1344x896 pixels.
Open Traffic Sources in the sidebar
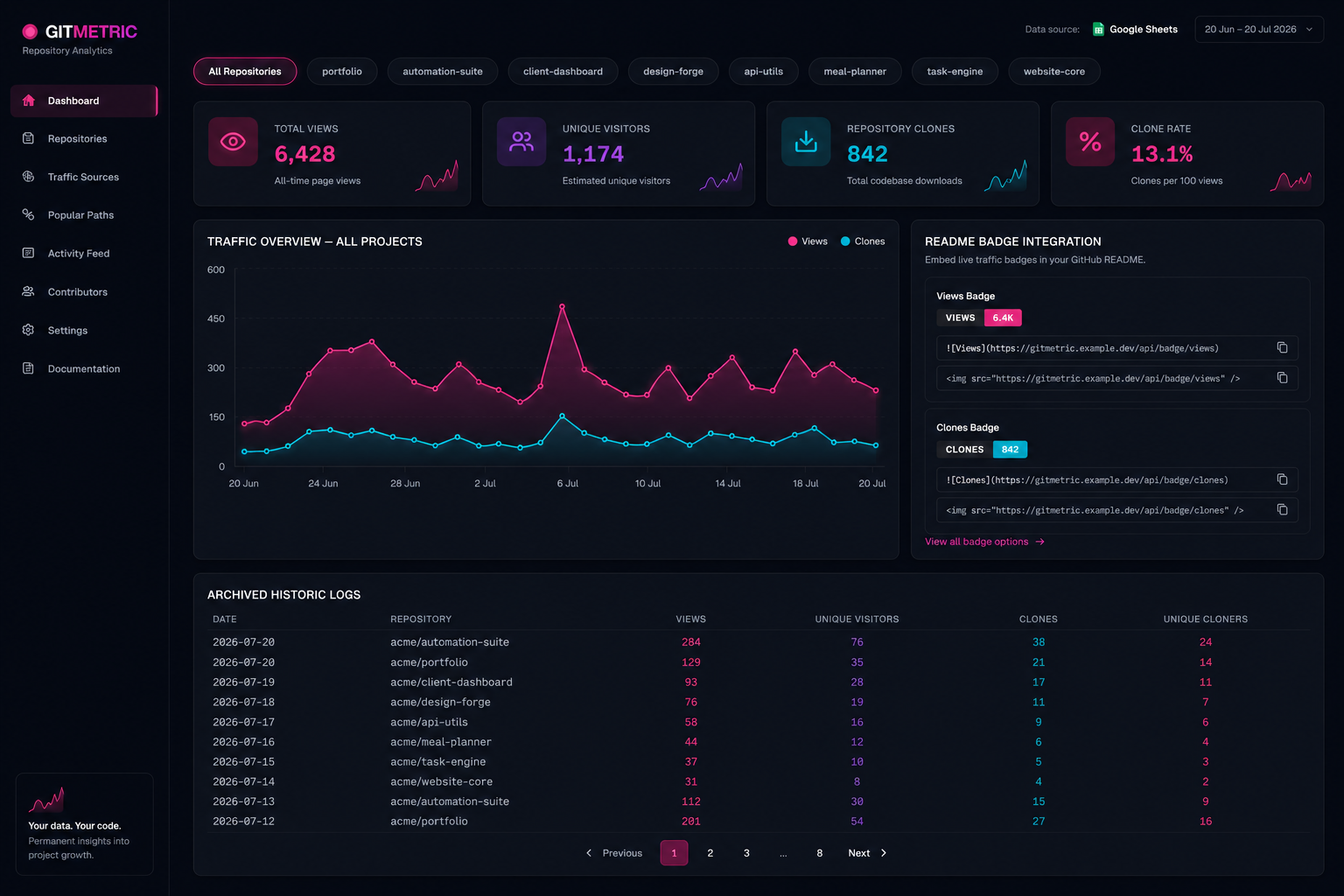point(84,177)
